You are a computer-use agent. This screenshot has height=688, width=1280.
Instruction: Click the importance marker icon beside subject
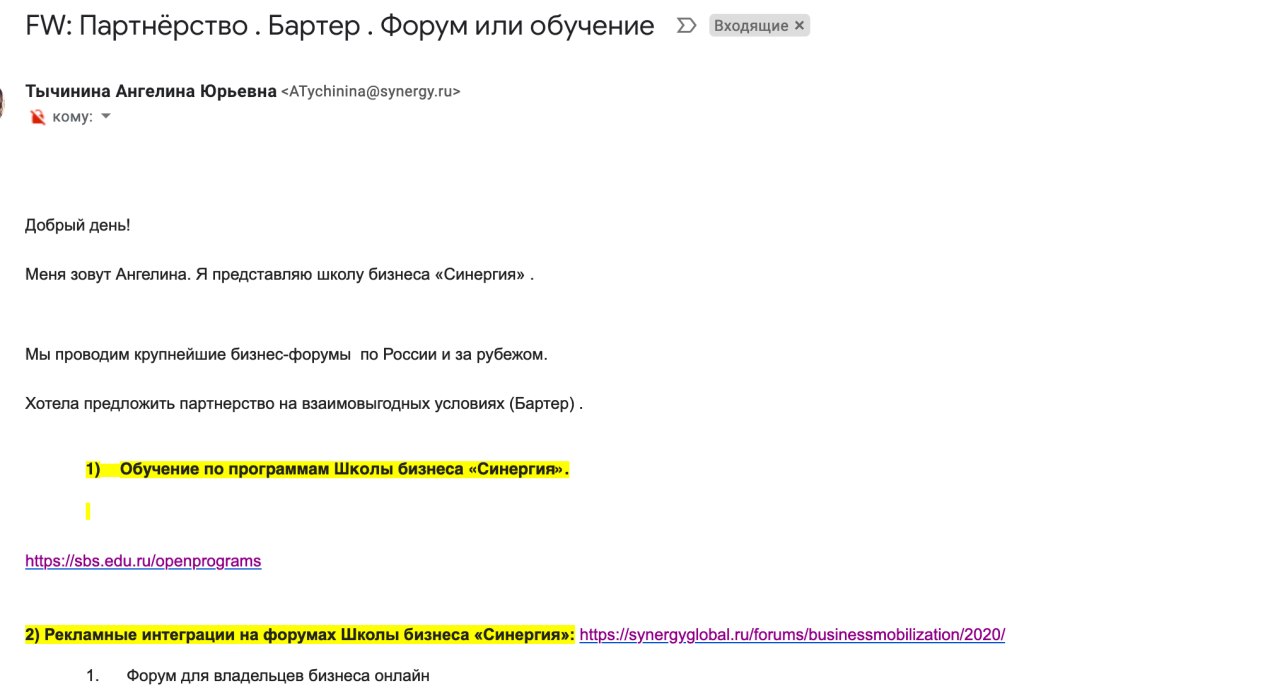tap(686, 26)
